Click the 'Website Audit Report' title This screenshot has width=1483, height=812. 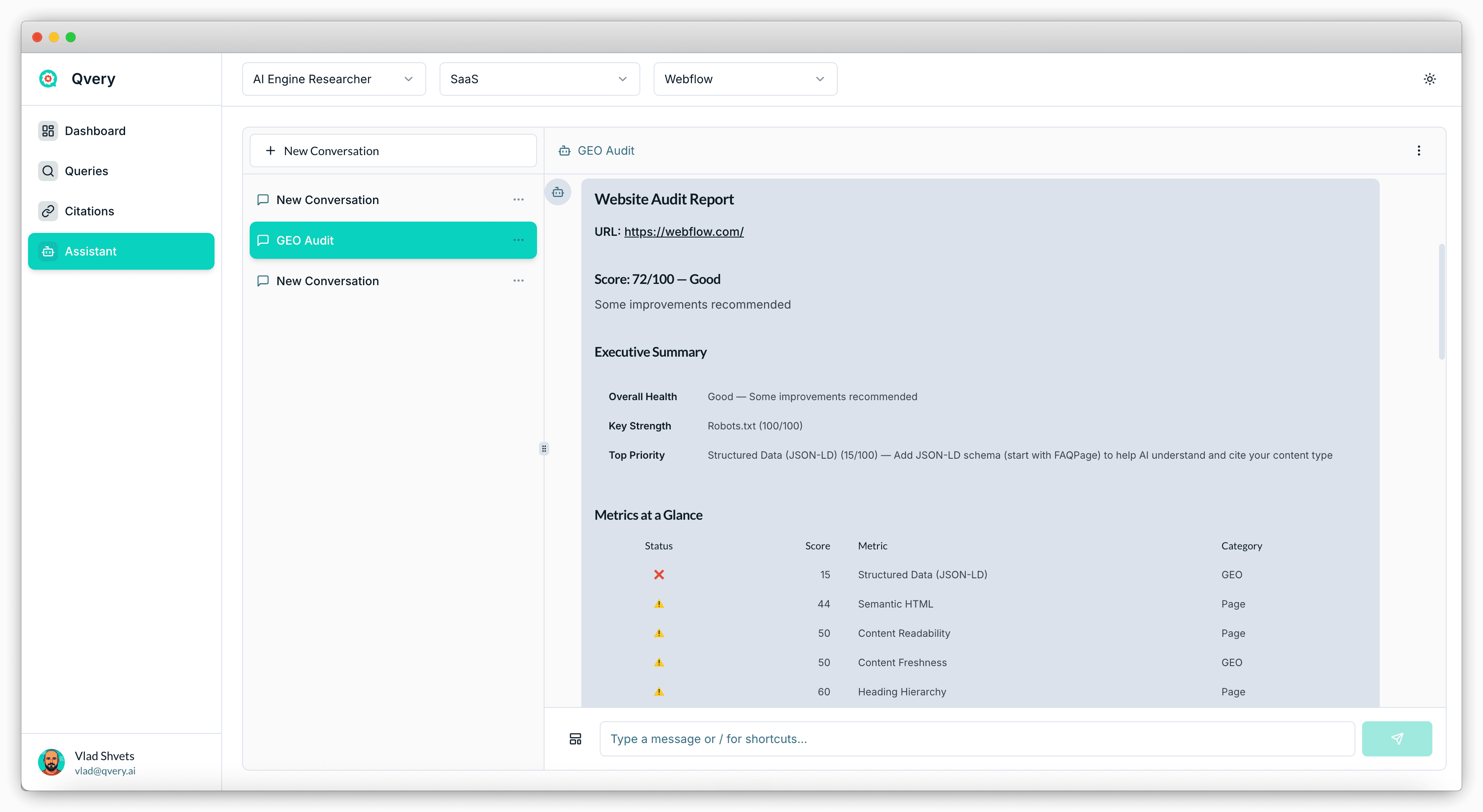click(x=664, y=199)
